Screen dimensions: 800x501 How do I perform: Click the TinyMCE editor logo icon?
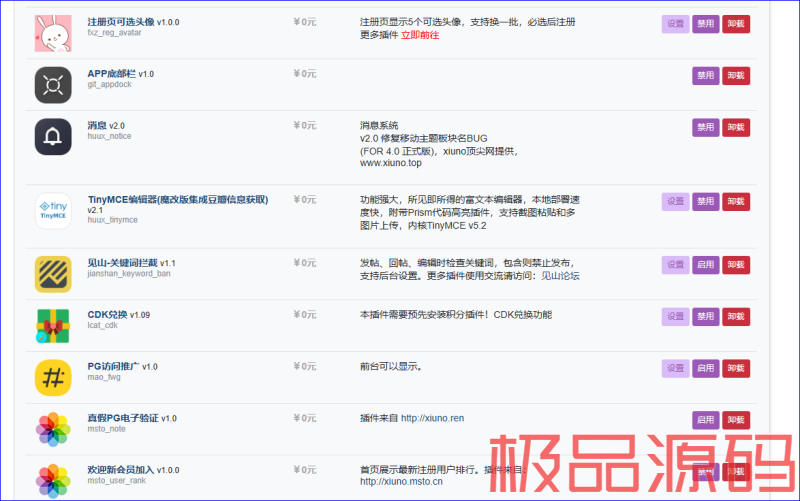[53, 211]
